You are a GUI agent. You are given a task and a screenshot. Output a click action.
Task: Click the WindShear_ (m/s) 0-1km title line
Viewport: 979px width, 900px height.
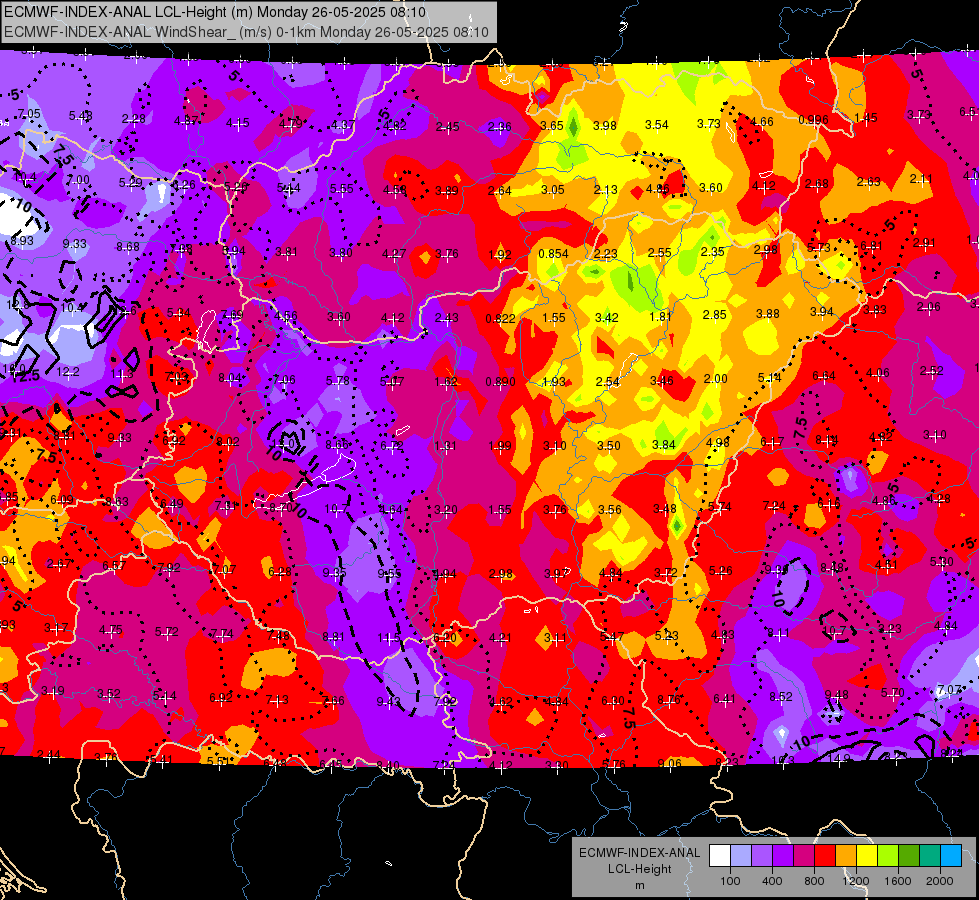[x=246, y=32]
